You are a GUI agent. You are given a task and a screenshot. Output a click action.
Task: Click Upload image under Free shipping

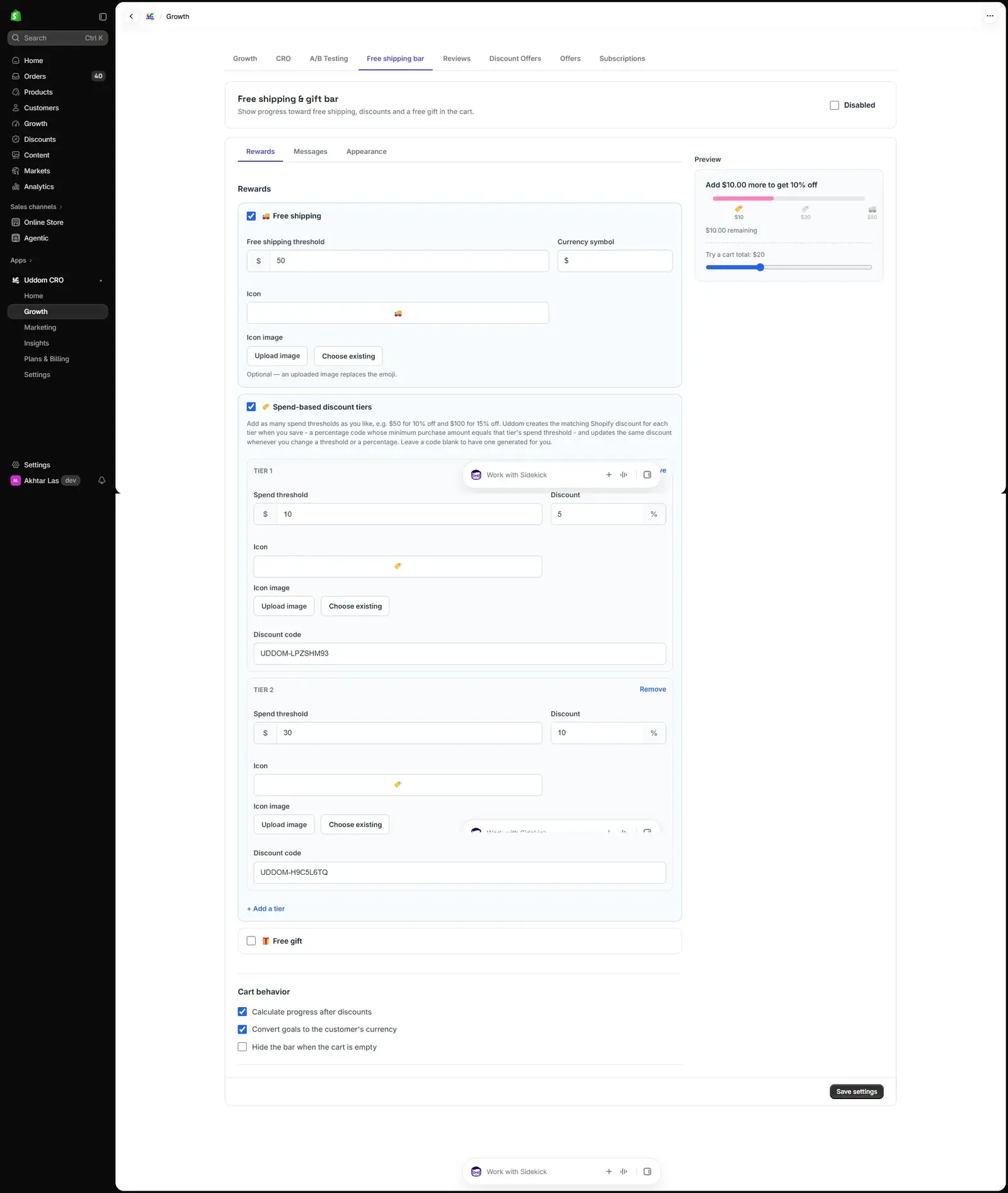click(x=277, y=356)
